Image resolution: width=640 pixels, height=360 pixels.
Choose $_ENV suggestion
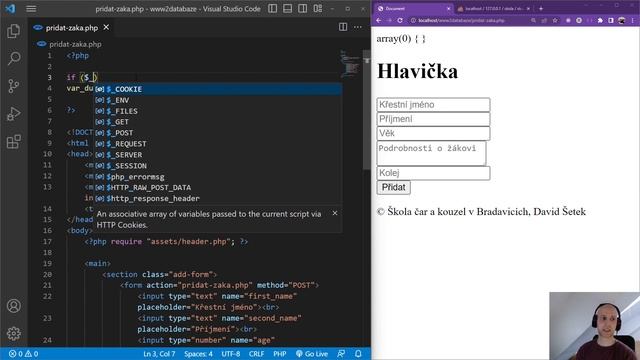pos(218,100)
